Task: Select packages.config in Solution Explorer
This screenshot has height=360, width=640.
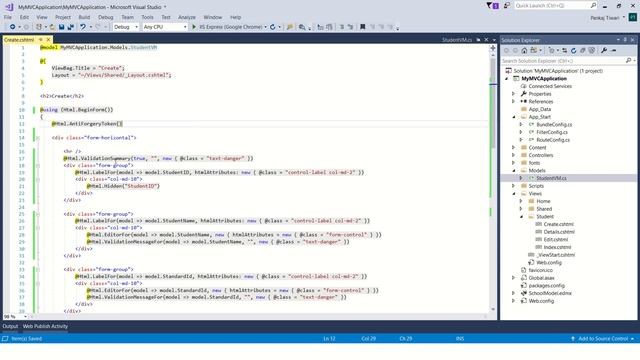Action: (x=546, y=286)
